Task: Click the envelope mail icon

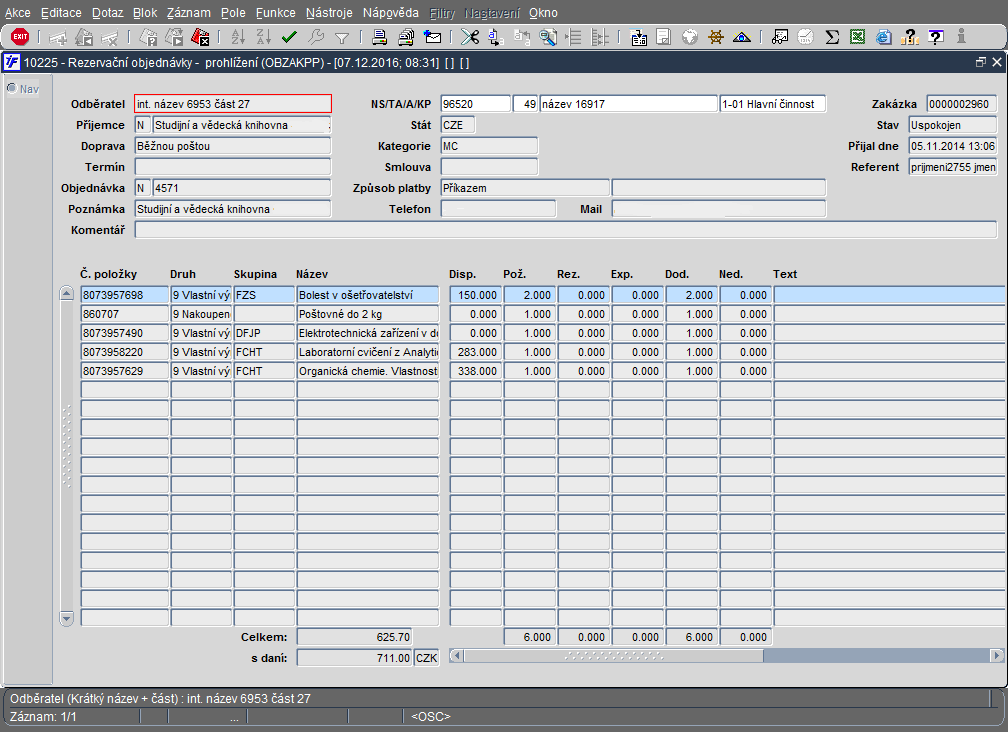Action: click(x=432, y=37)
